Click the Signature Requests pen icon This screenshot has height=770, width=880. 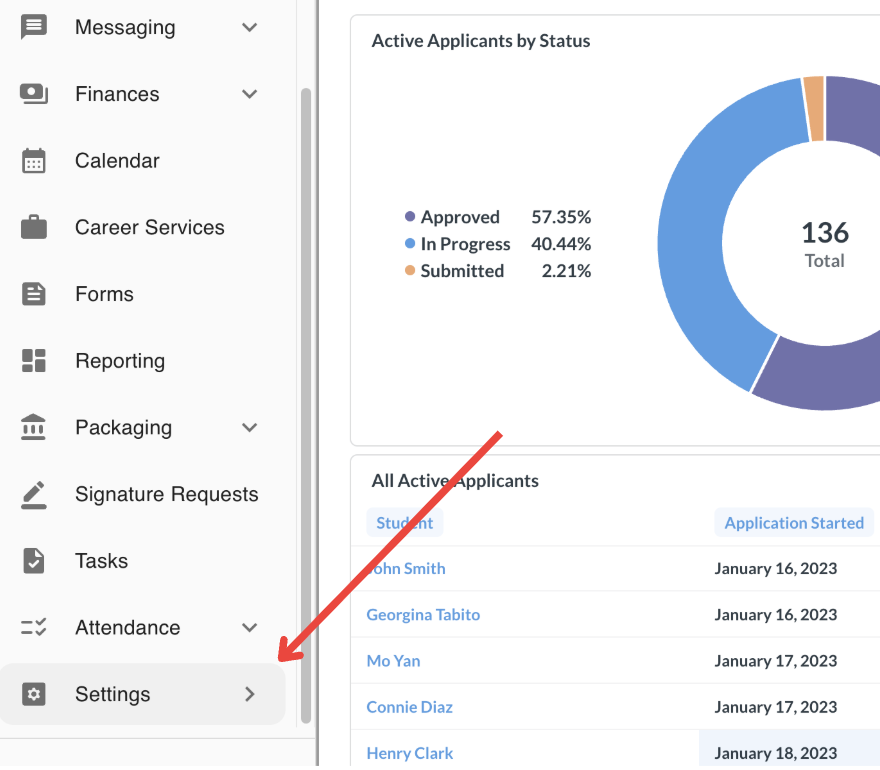click(34, 494)
